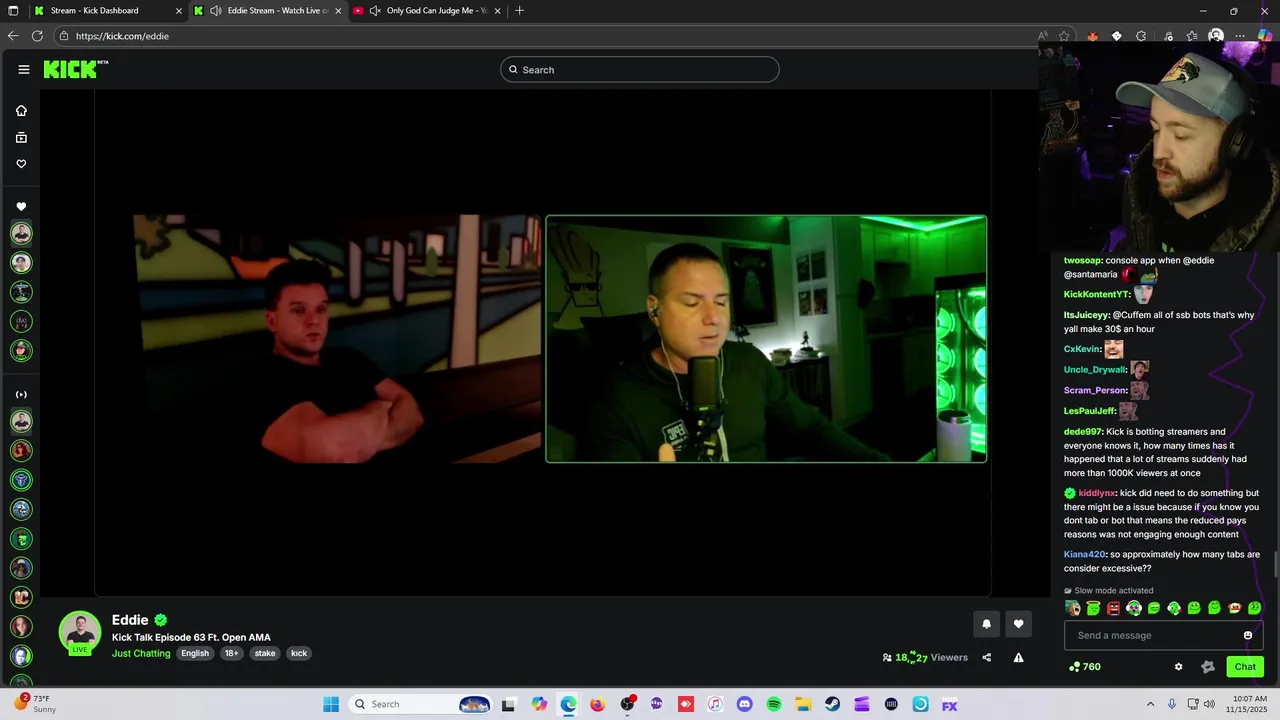Open the Home icon in sidebar
The width and height of the screenshot is (1280, 720).
[x=21, y=111]
